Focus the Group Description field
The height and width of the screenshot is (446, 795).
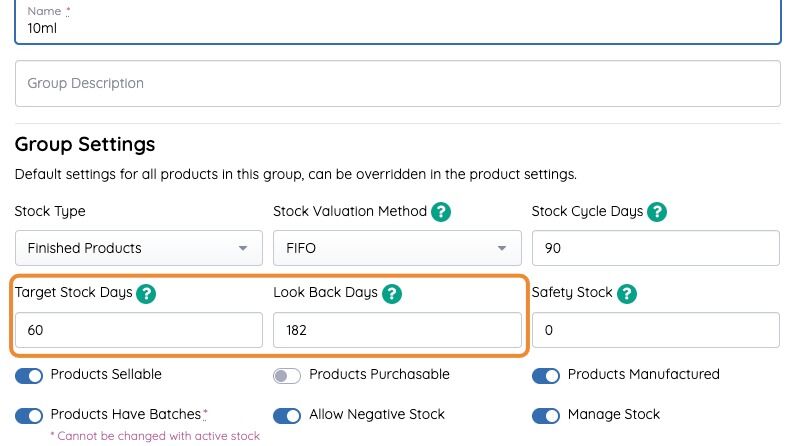click(397, 84)
